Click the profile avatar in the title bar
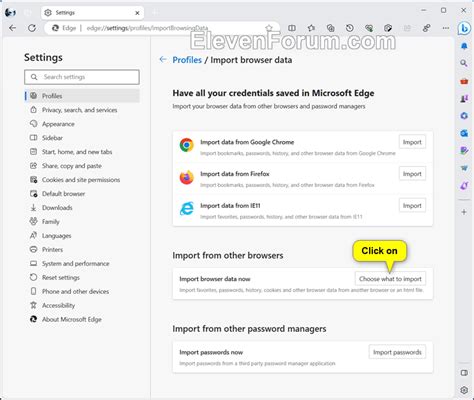474x400 pixels. pyautogui.click(x=10, y=13)
